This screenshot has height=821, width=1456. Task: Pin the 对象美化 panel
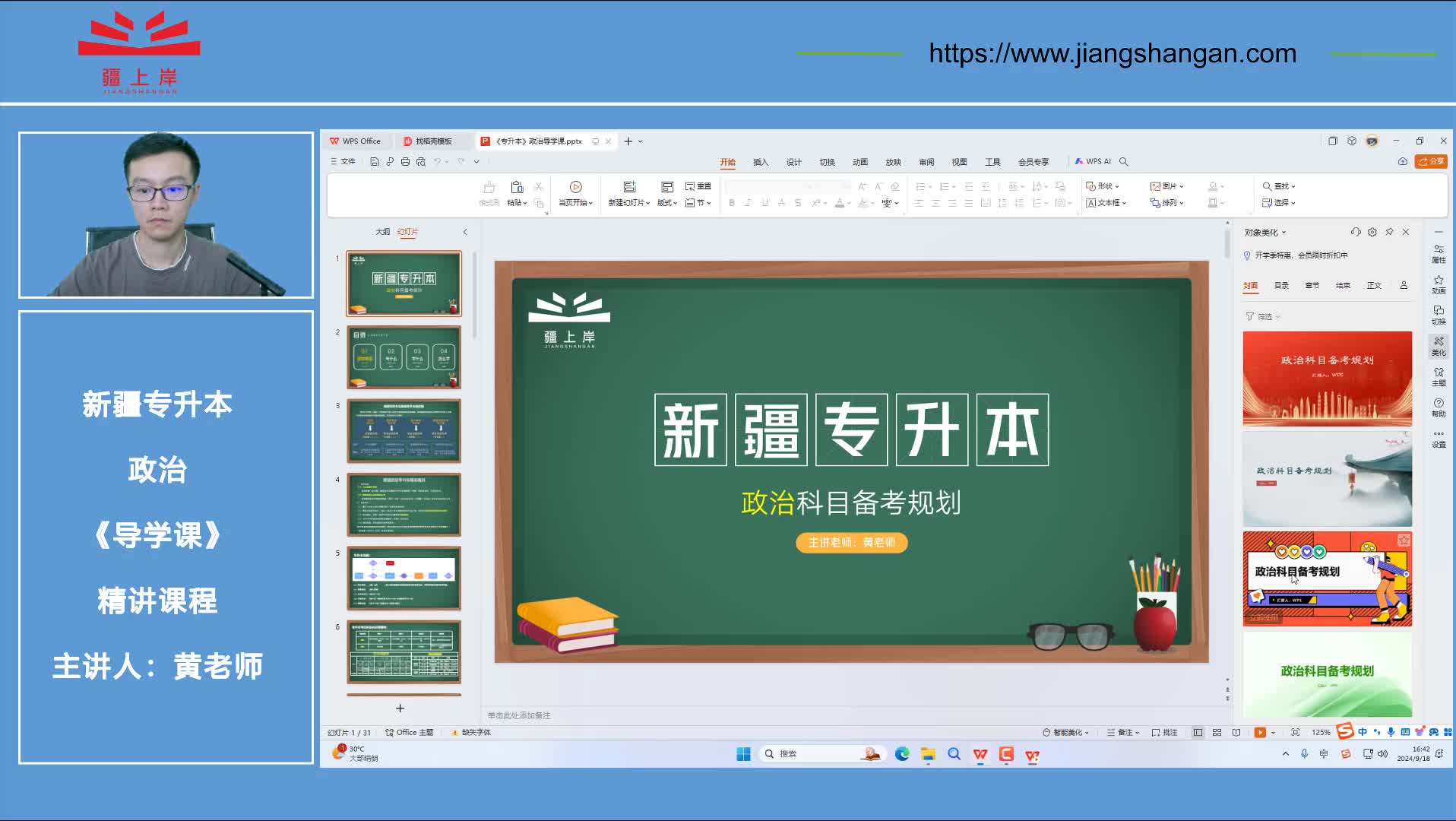(1389, 232)
